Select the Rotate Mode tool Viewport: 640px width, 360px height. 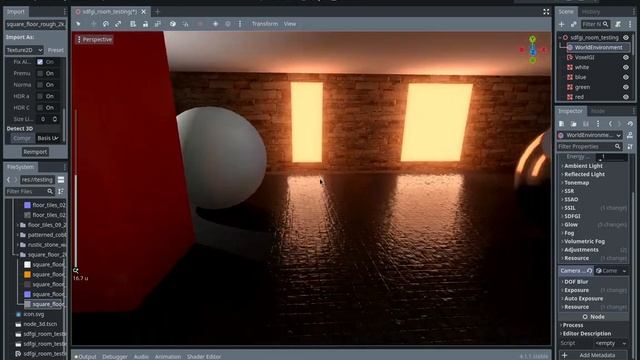106,24
